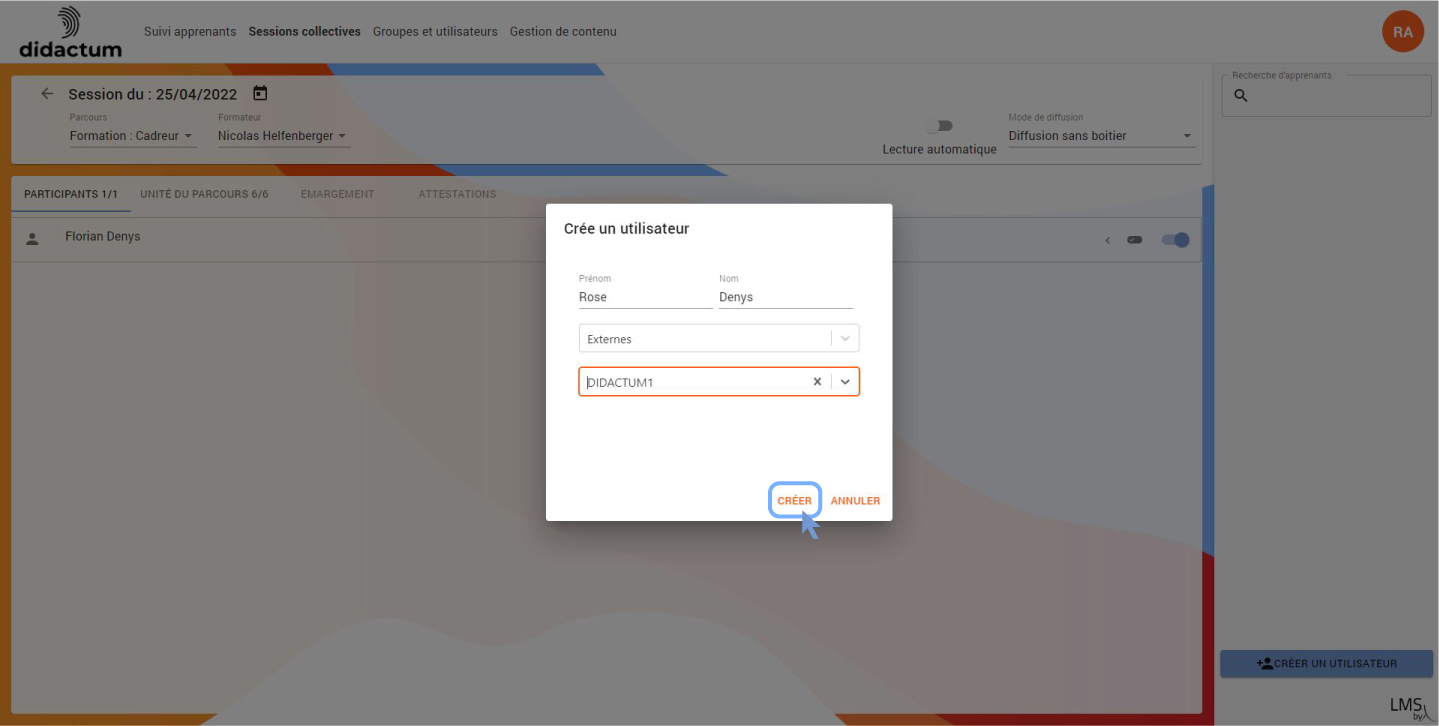Open the RA user avatar menu

click(x=1402, y=32)
